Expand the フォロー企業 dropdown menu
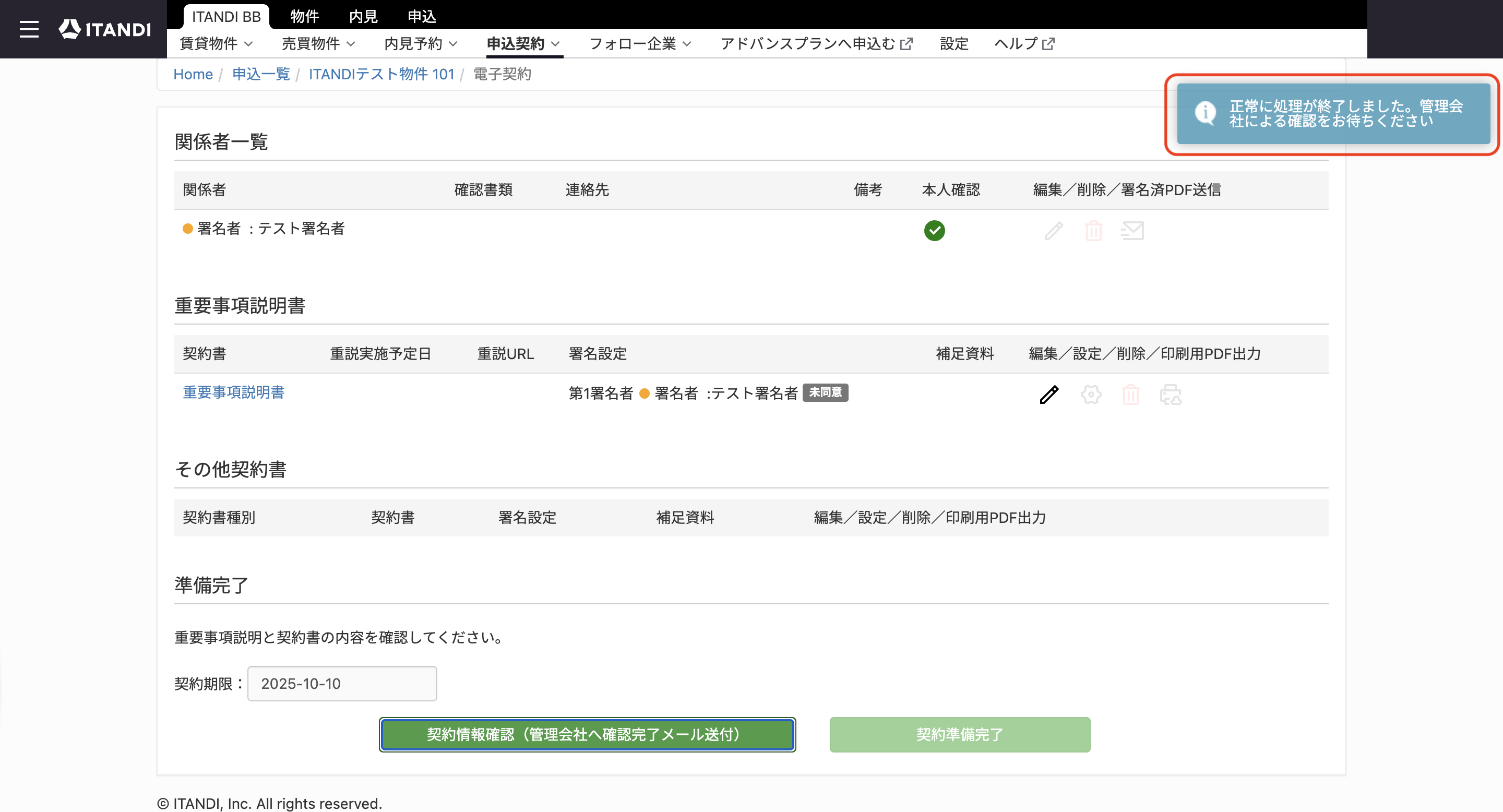Screen dimensions: 1503x812 tap(640, 44)
